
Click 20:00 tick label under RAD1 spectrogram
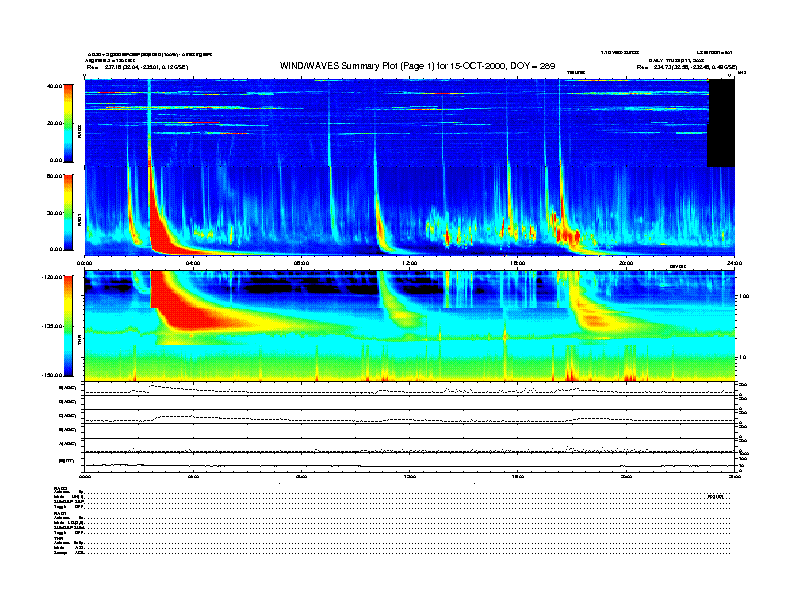626,263
